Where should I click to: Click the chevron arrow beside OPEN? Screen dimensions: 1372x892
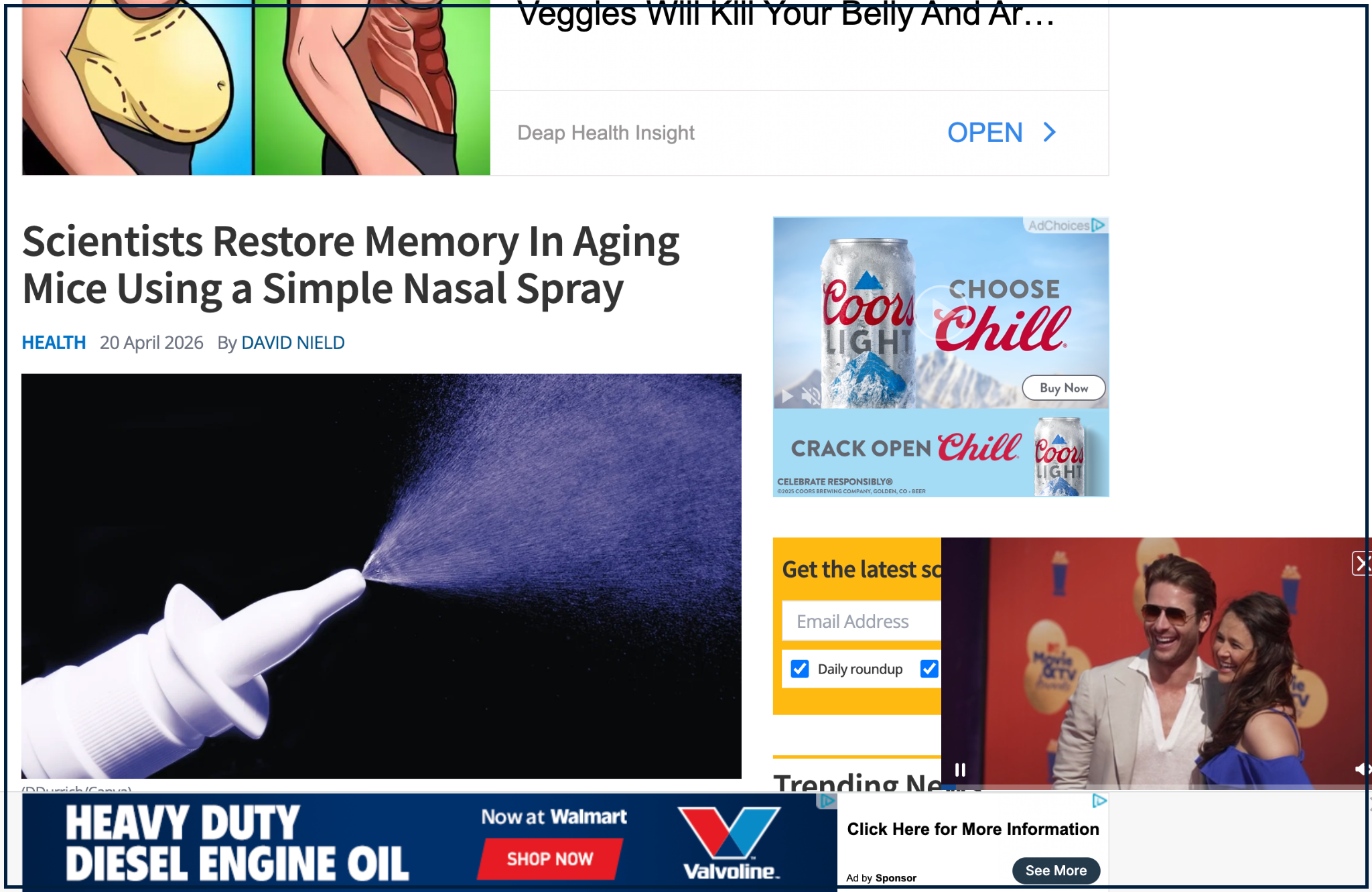point(1049,132)
